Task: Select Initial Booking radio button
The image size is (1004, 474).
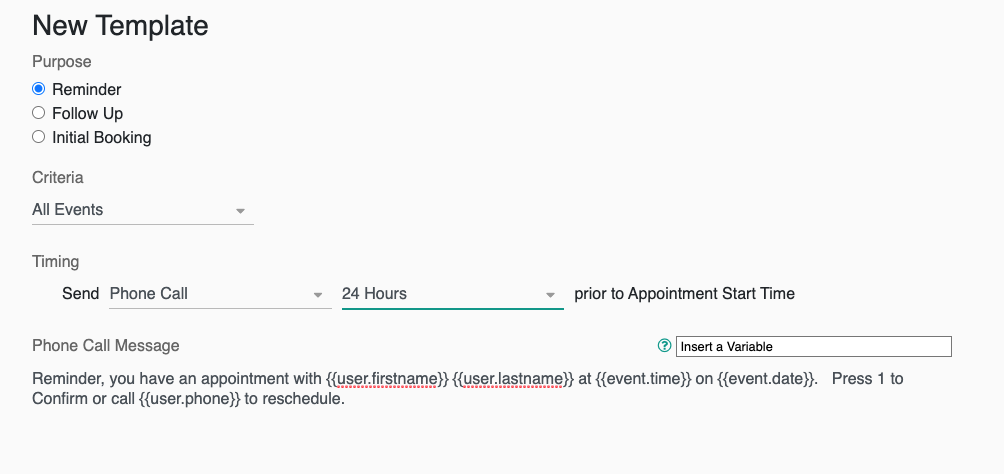Action: tap(38, 137)
